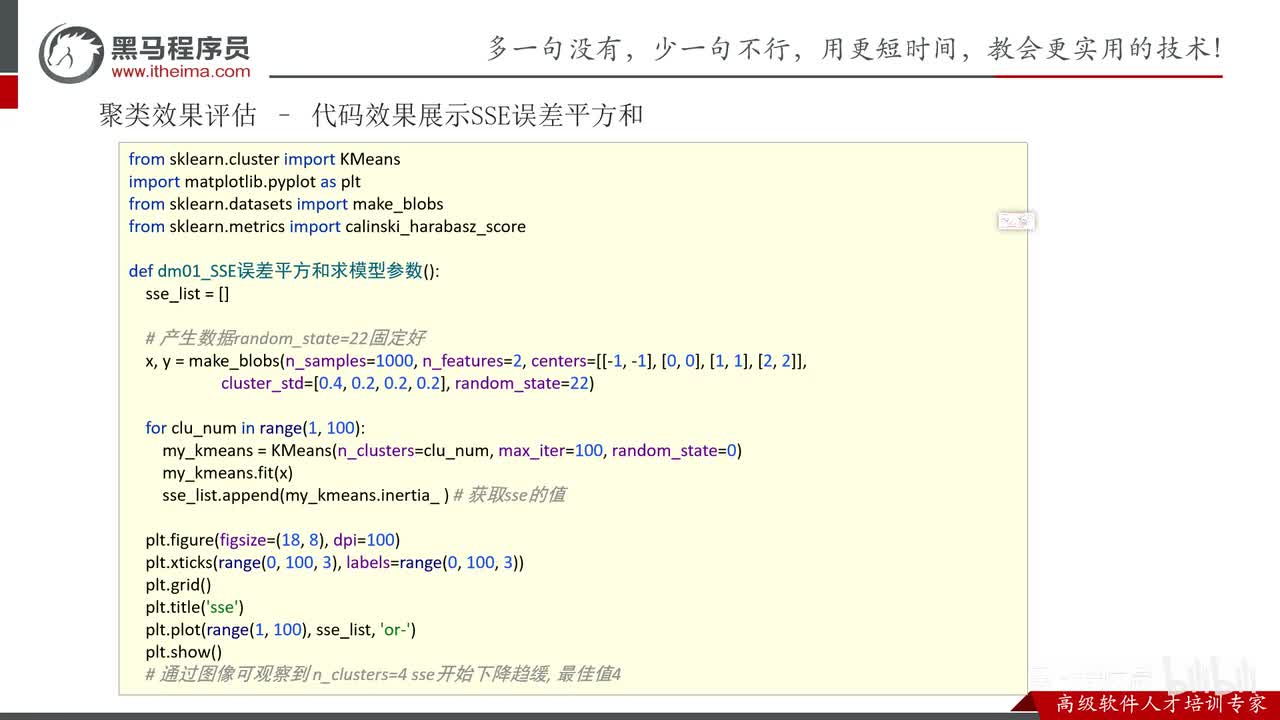1280x720 pixels.
Task: Click the 'my_kmeans = KMeans(...)' line
Action: coord(452,451)
